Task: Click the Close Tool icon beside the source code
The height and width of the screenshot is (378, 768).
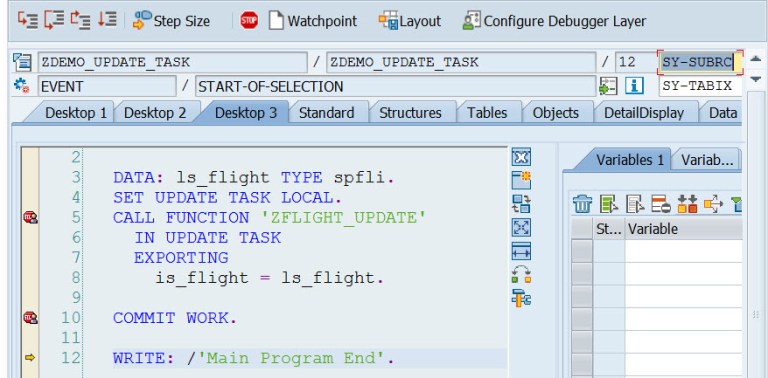Action: (x=521, y=157)
